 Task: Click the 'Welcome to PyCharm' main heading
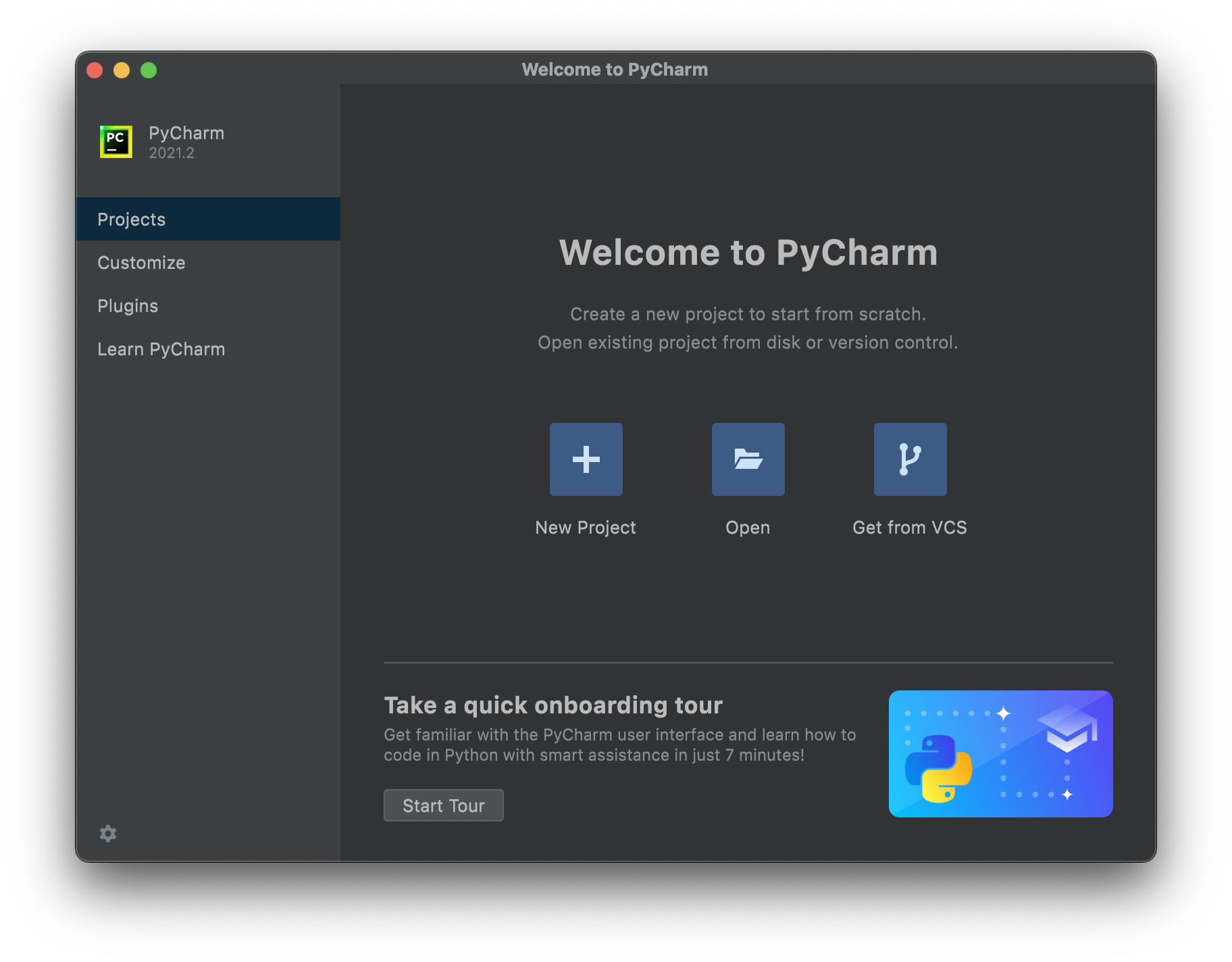(748, 253)
